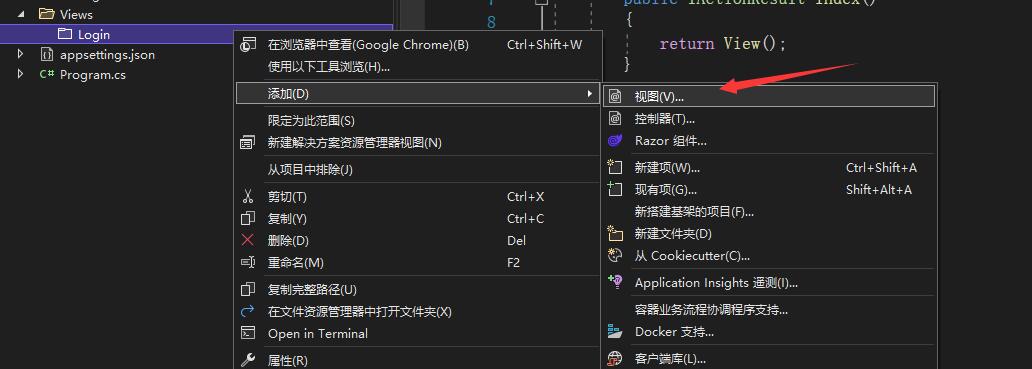Screen dimensions: 1032x369
Task: Click the appsettings.json file icon
Action: pos(47,55)
